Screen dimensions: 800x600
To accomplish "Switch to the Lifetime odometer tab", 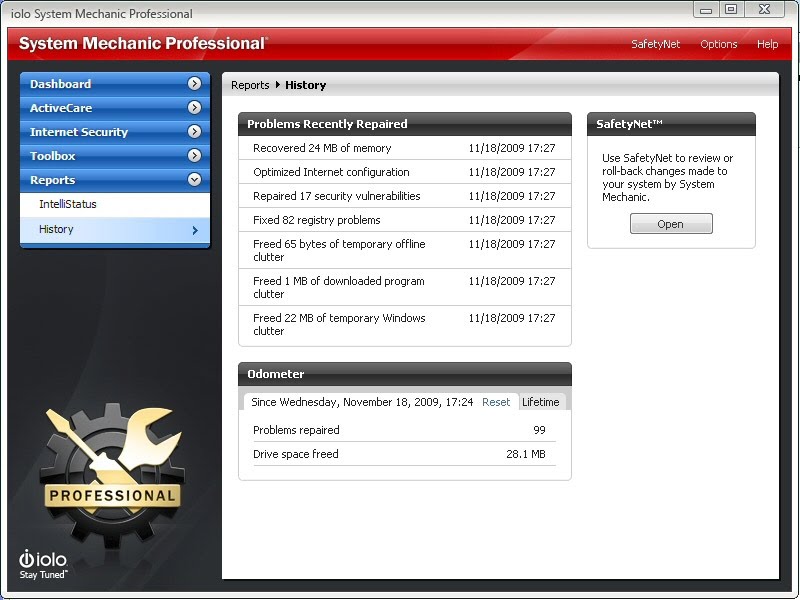I will click(541, 402).
